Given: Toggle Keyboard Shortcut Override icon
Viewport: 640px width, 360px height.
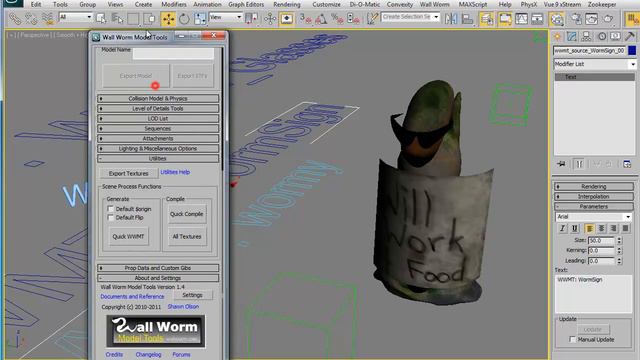Looking at the screenshot, I should pos(287,19).
